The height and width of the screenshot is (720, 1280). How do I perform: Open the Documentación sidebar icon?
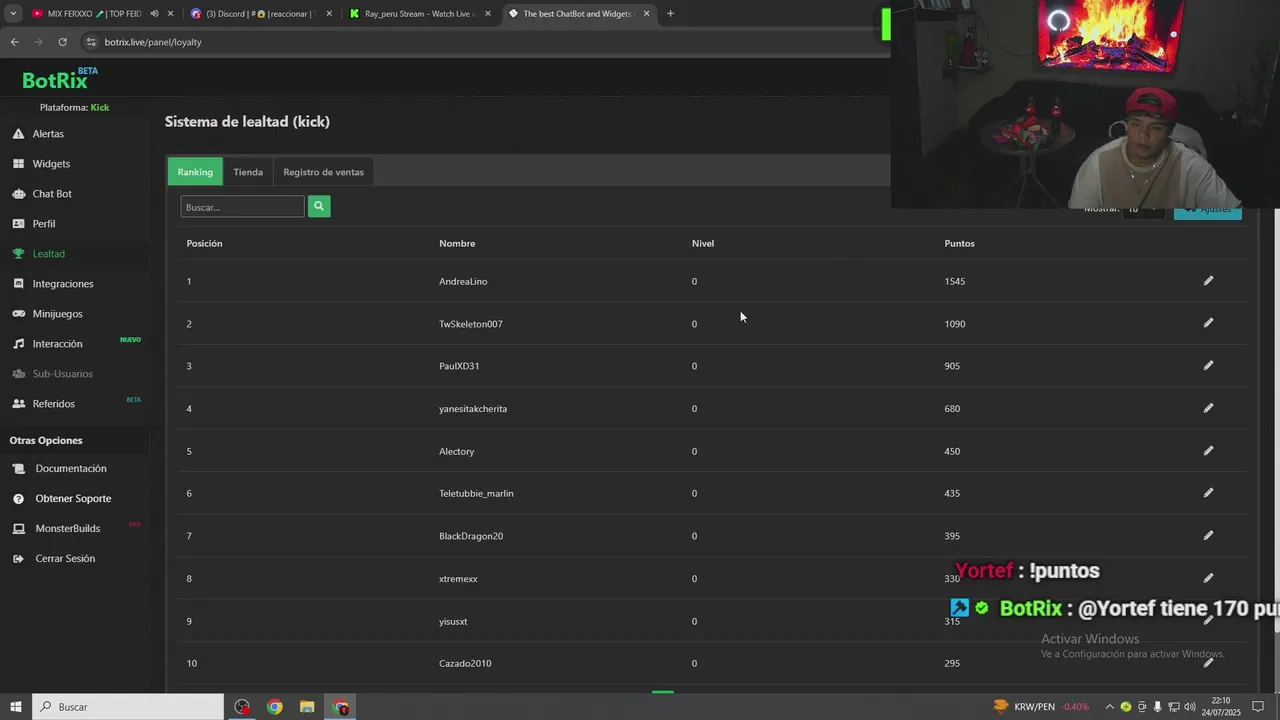click(18, 469)
